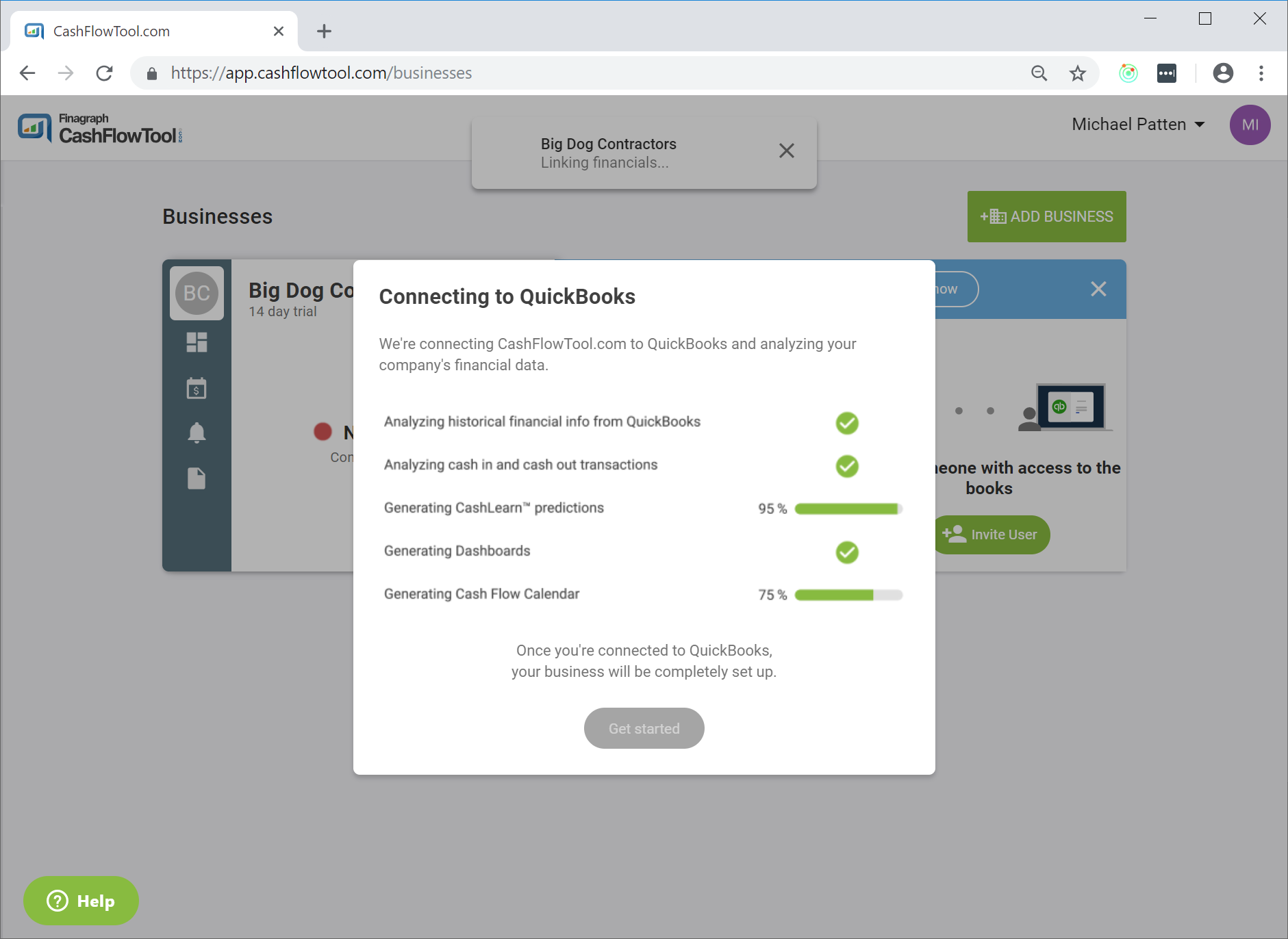
Task: Click the '75 %' percentage value
Action: [772, 595]
